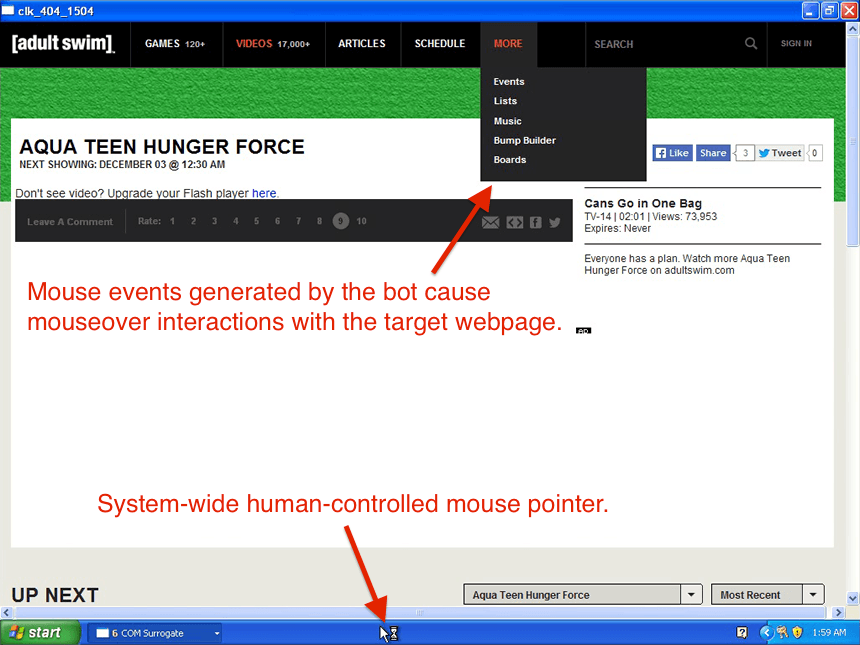860x645 pixels.
Task: Open the Most Recent sort dropdown
Action: (x=767, y=595)
